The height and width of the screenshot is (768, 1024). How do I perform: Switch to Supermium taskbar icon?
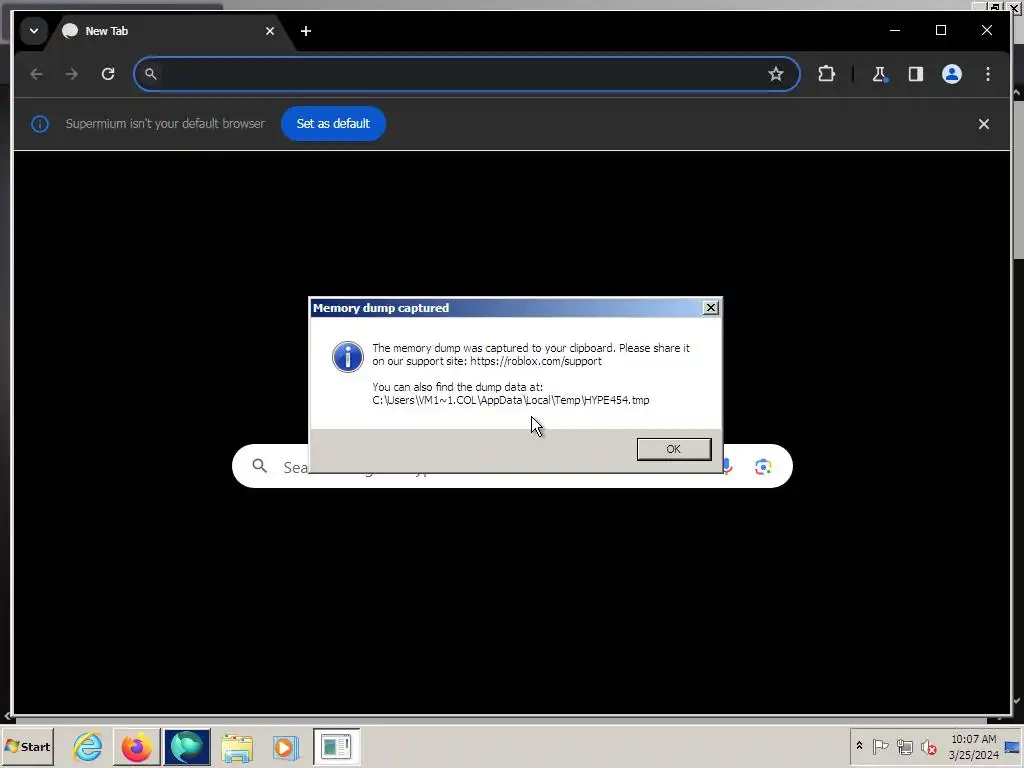point(187,746)
